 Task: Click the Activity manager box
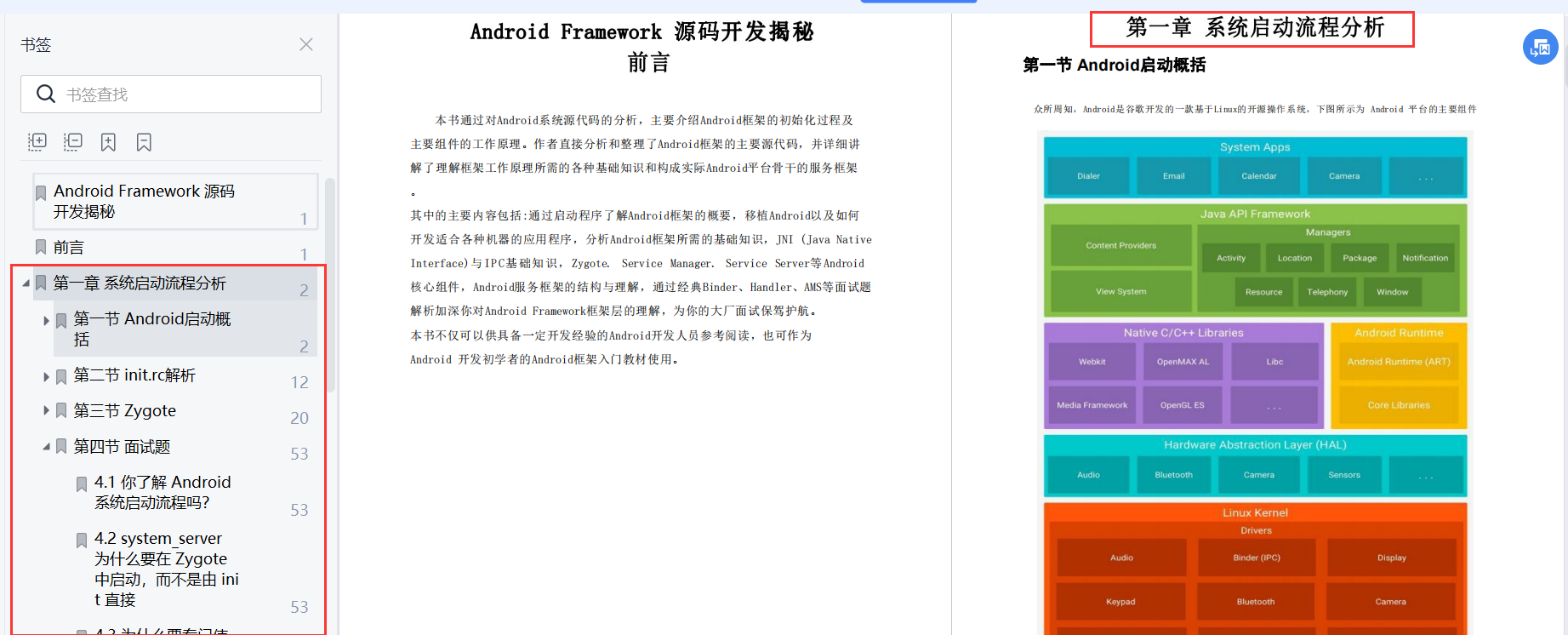point(1231,258)
